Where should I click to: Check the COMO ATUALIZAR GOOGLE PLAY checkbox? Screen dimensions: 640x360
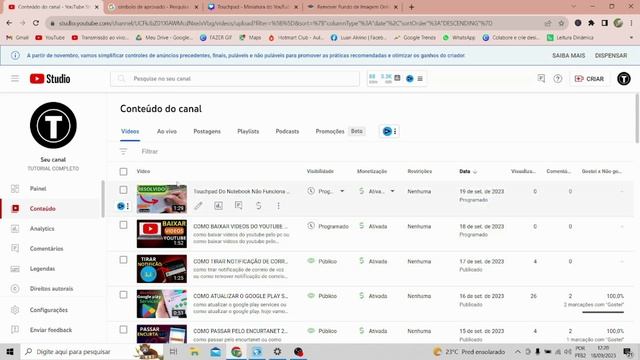pos(123,295)
